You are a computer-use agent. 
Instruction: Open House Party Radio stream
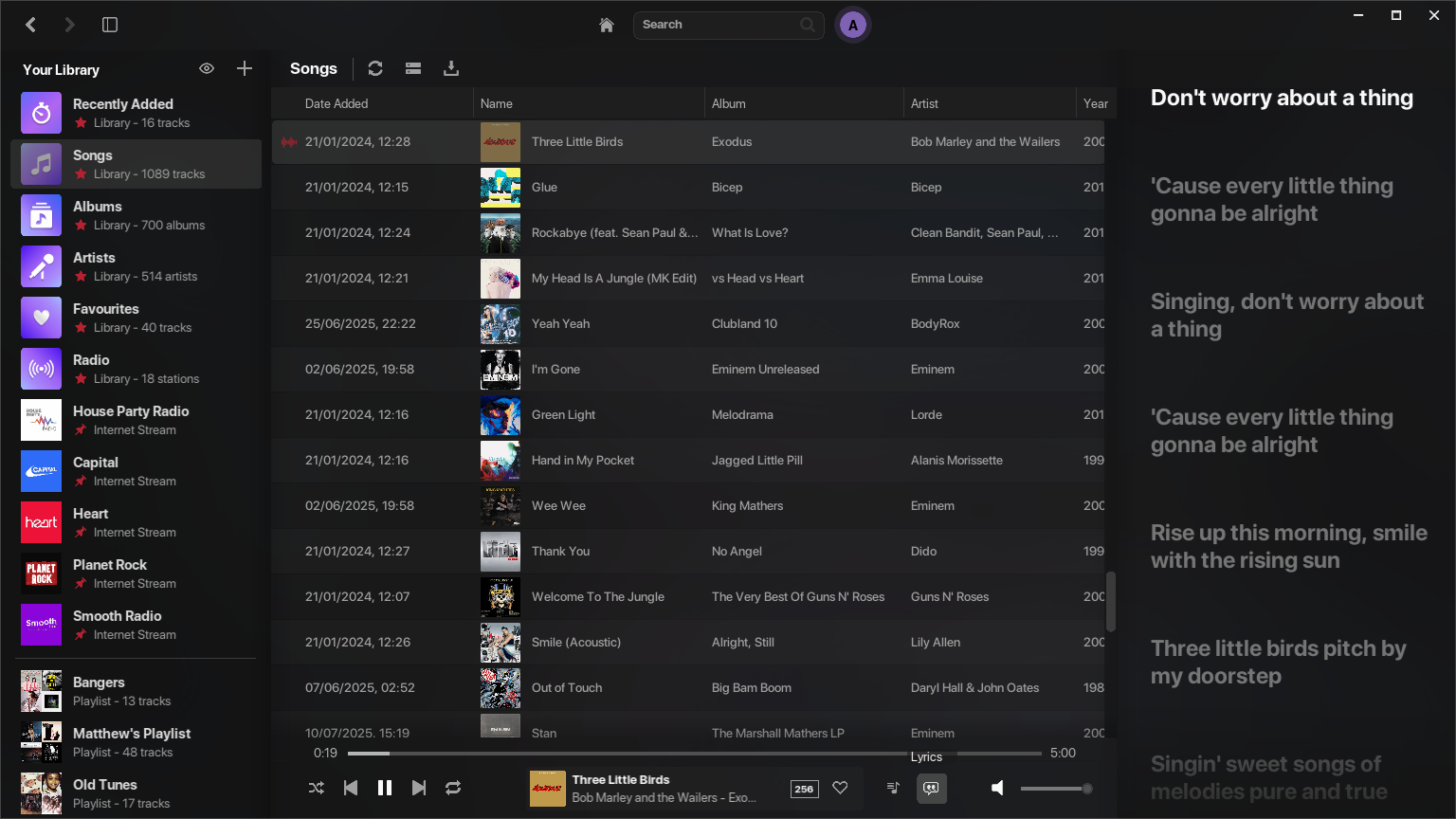tap(136, 420)
